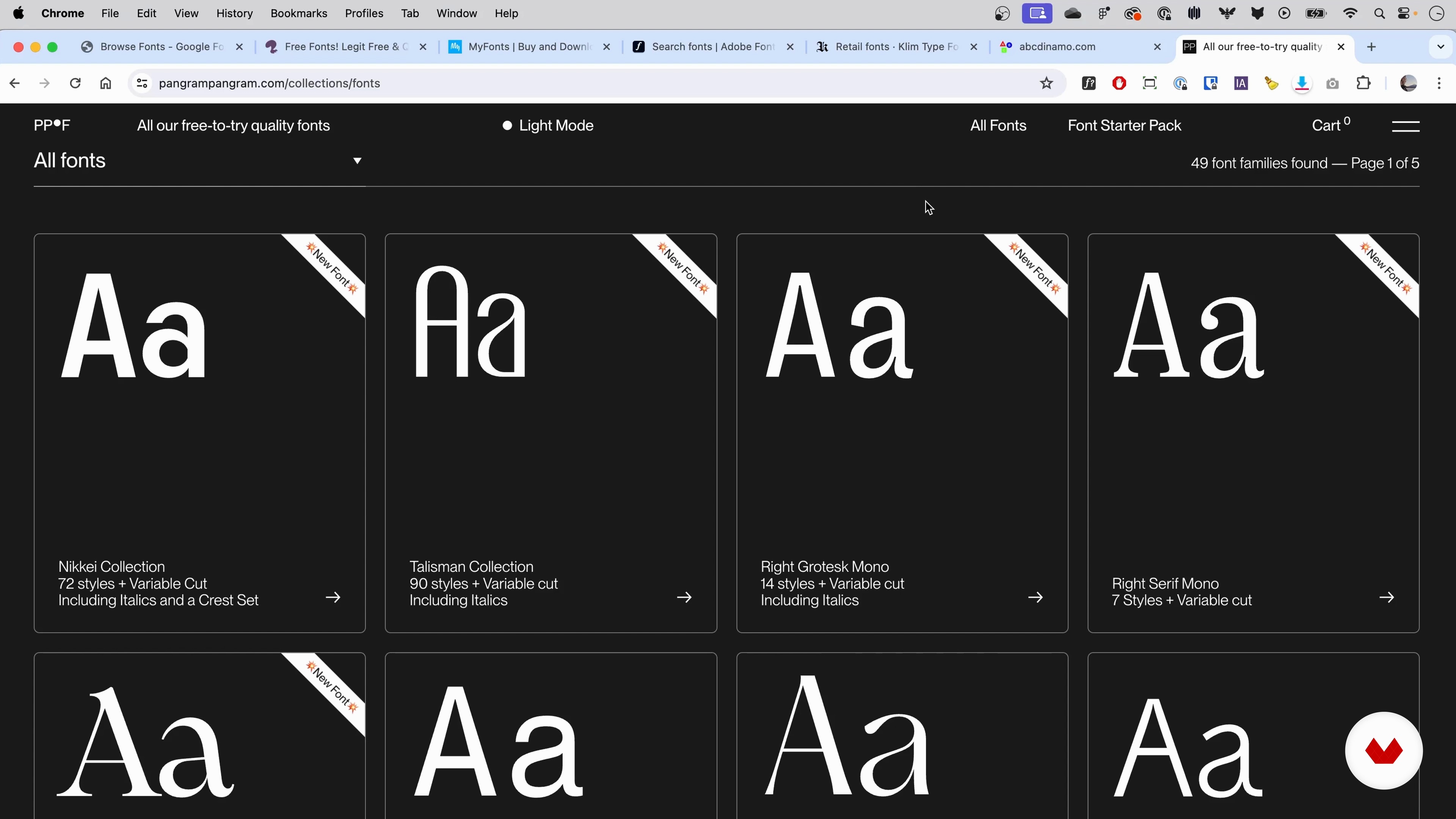Click the battery status icon
This screenshot has width=1456, height=819.
pyautogui.click(x=1316, y=14)
